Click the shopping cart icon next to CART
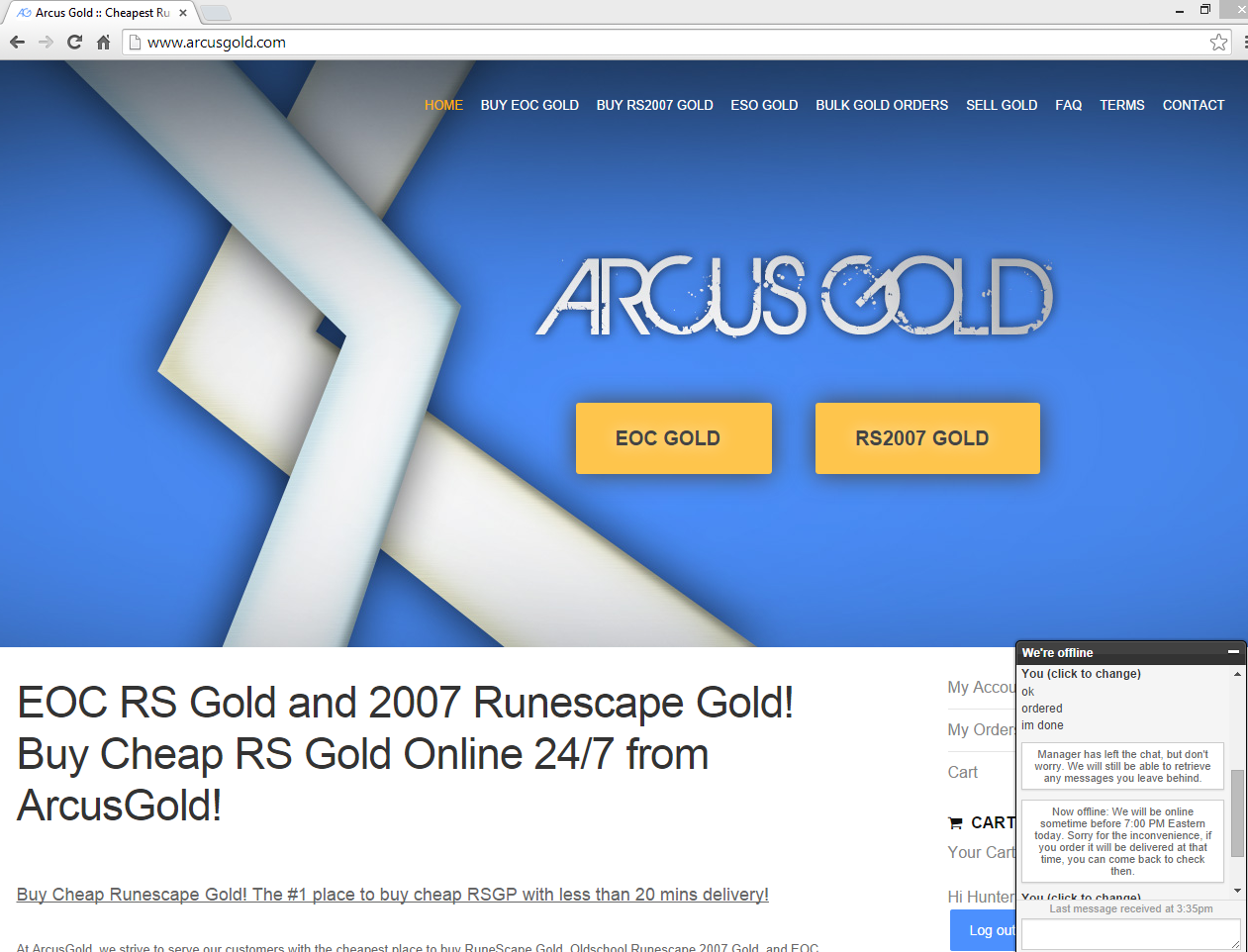Image resolution: width=1248 pixels, height=952 pixels. 955,822
